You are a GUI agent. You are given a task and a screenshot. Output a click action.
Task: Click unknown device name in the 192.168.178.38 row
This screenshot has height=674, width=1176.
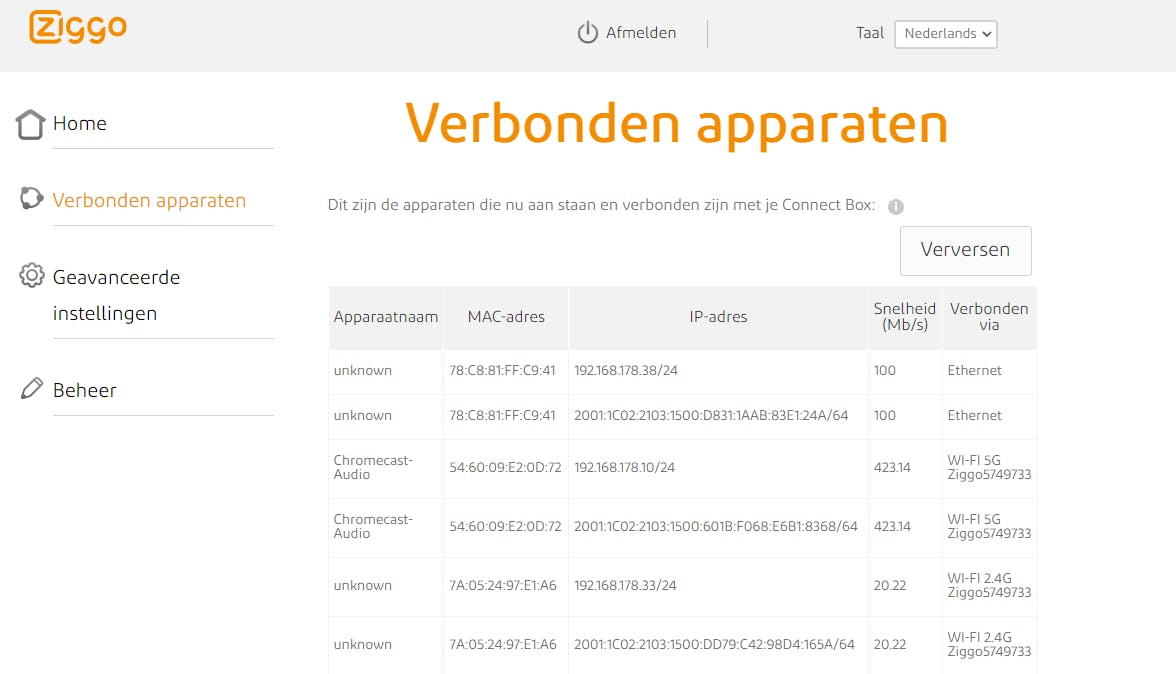coord(362,370)
